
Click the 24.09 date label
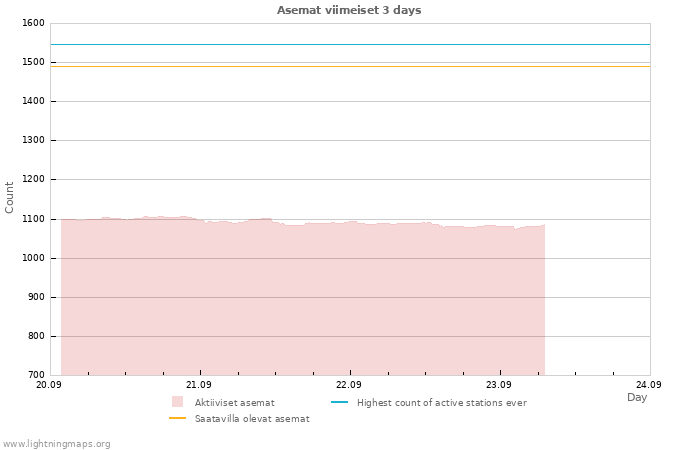click(649, 385)
